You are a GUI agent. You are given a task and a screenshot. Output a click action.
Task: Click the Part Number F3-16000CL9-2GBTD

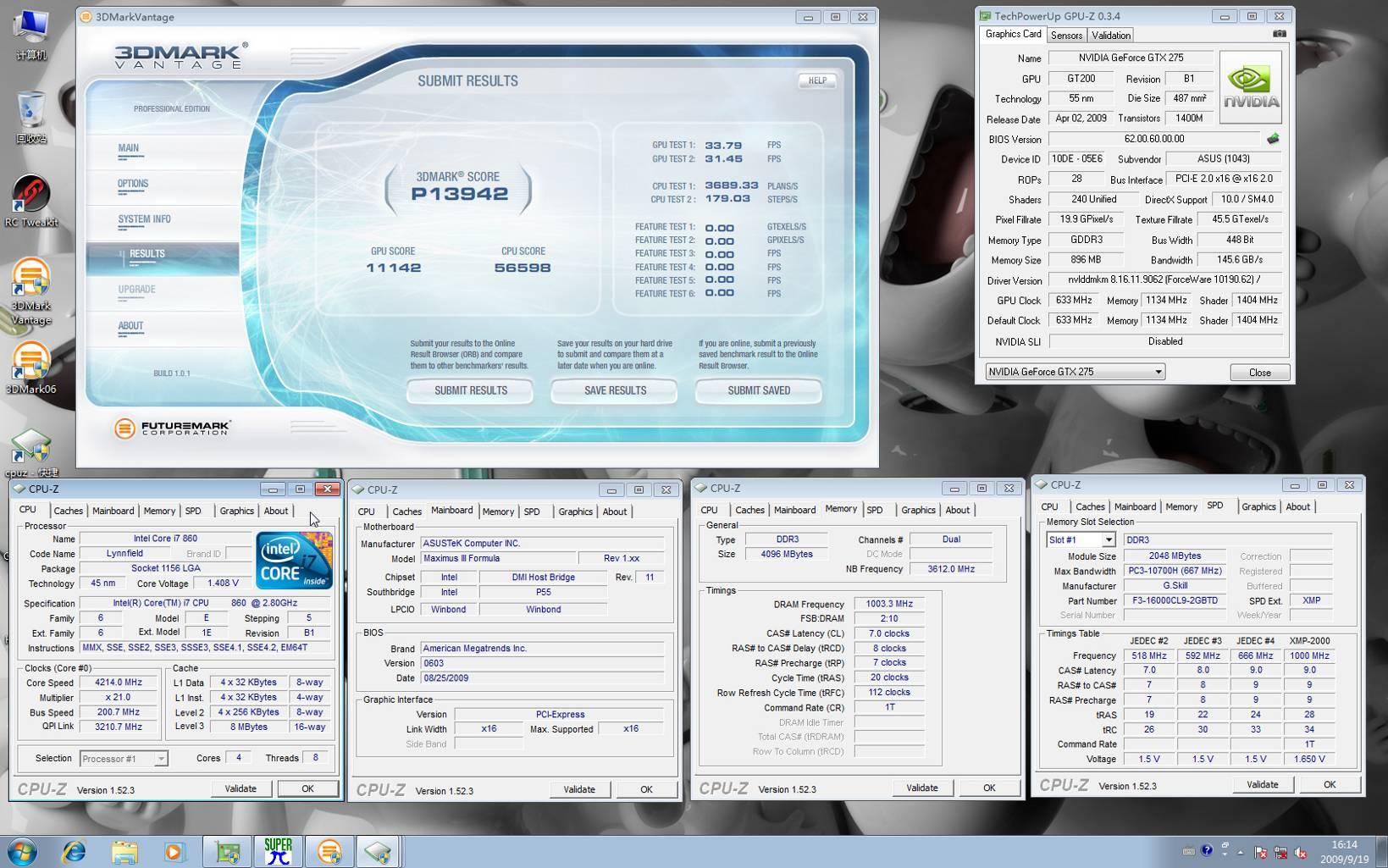(x=1175, y=600)
